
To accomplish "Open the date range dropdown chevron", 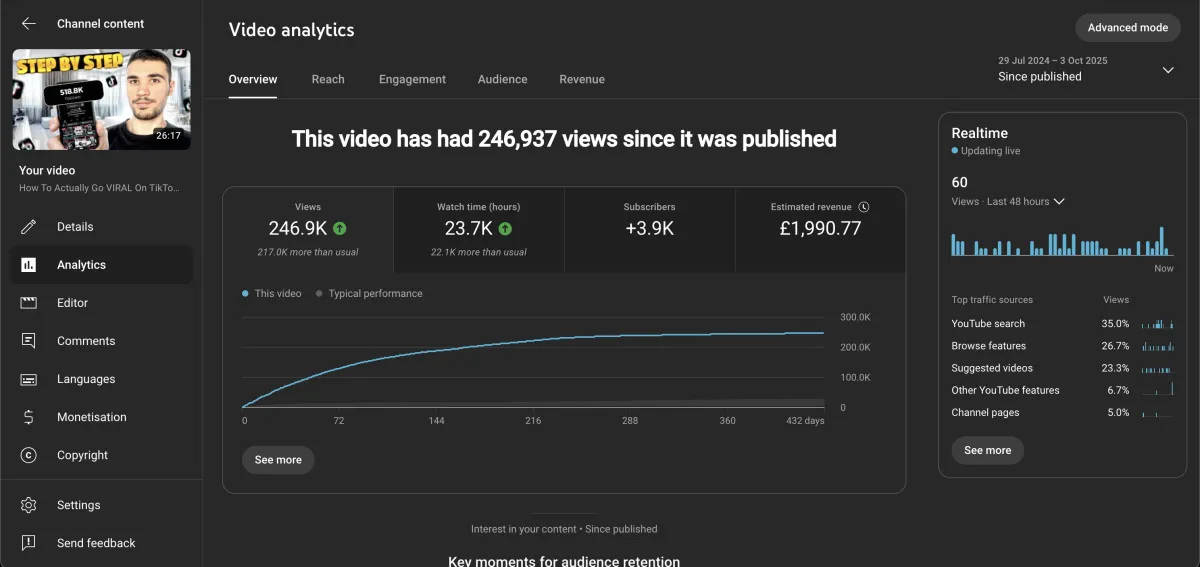I will pos(1168,70).
